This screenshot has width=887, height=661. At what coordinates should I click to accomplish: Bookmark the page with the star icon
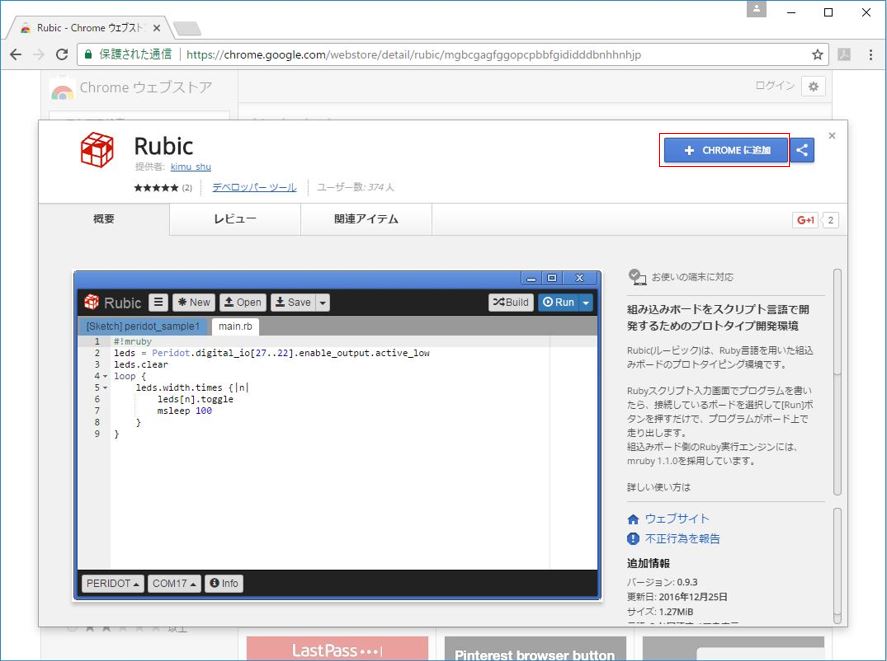click(x=817, y=54)
